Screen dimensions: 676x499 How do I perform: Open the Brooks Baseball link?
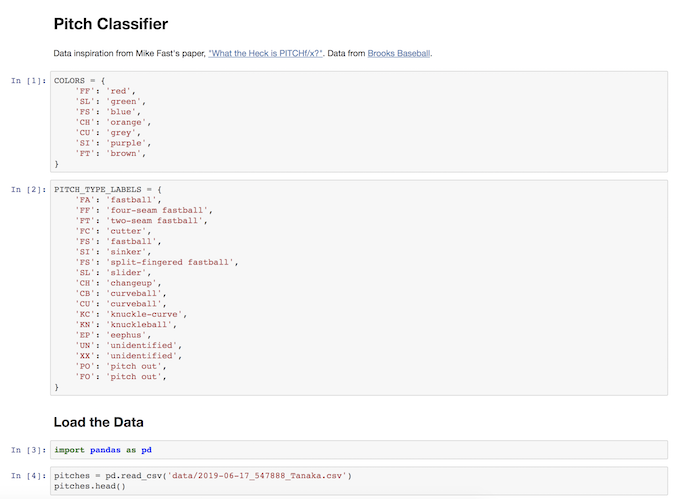pos(399,53)
